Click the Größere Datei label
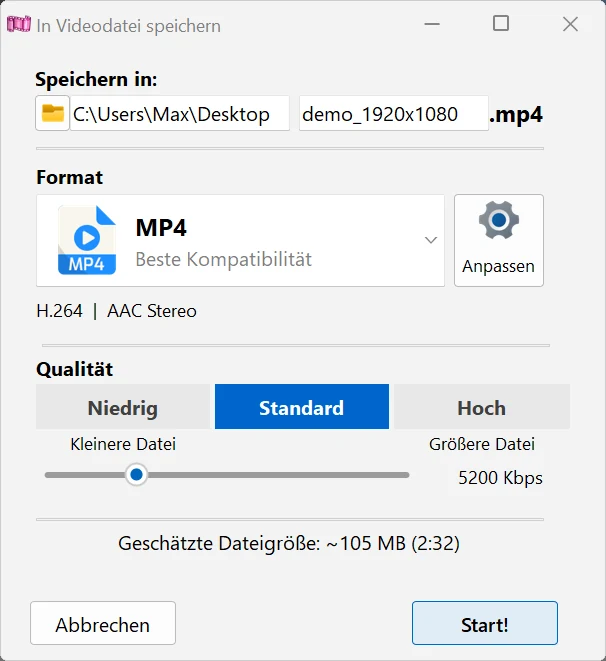The height and width of the screenshot is (661, 606). 482,444
